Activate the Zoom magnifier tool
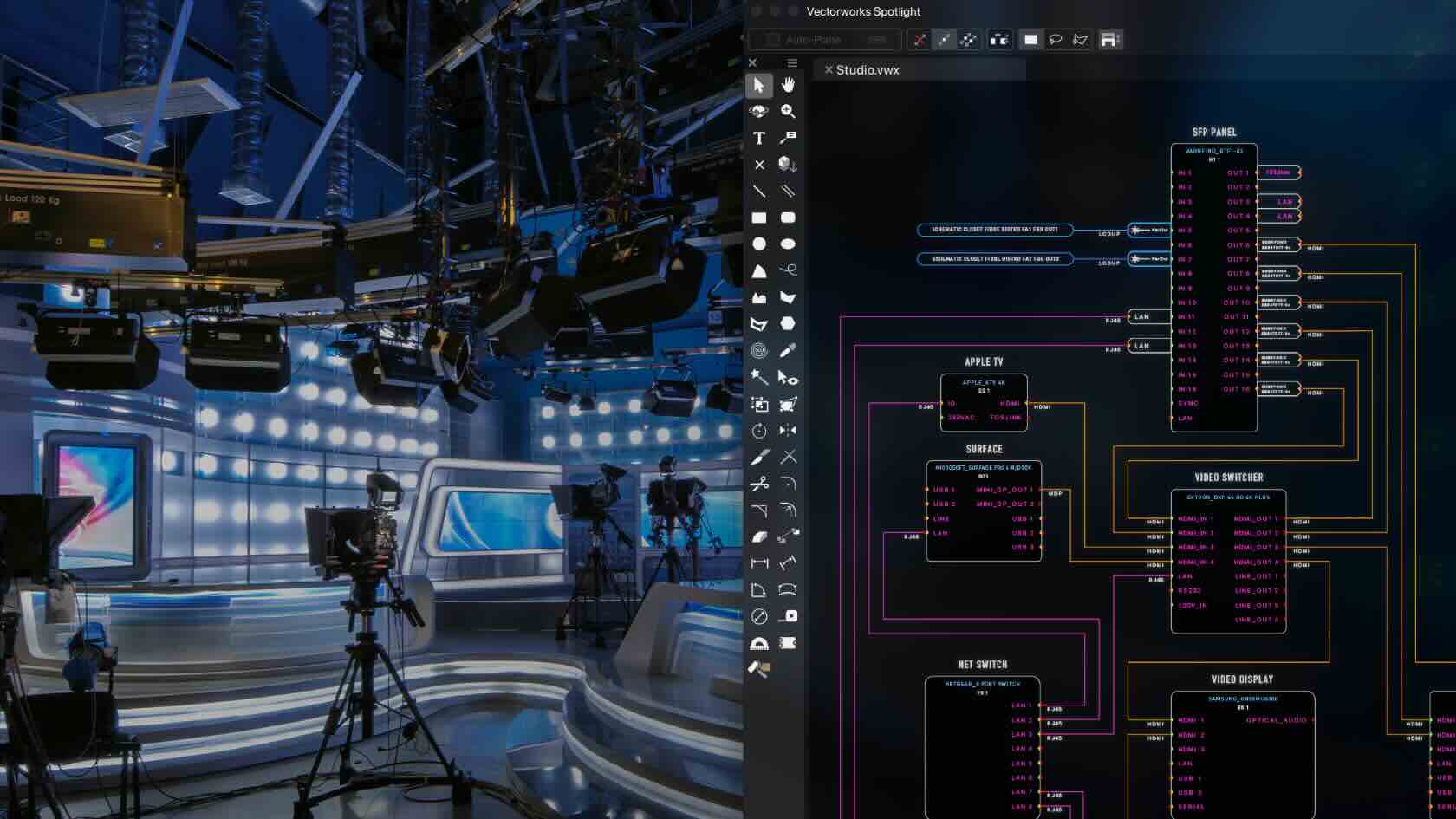This screenshot has height=819, width=1456. coord(789,112)
